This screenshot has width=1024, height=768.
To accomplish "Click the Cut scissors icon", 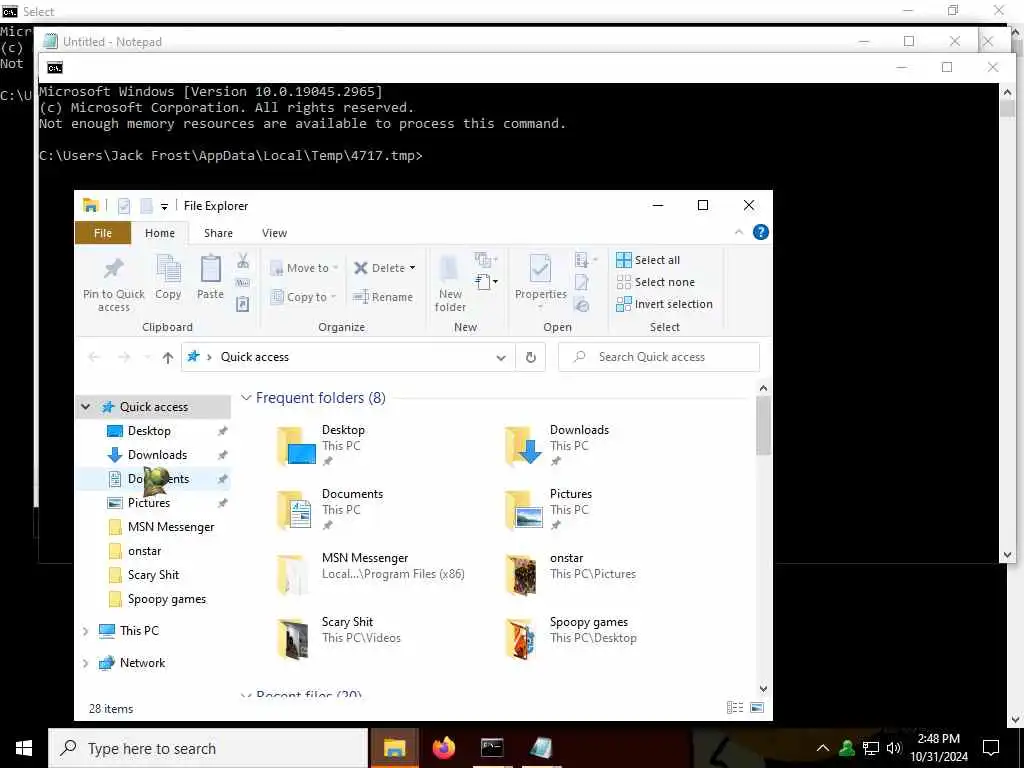I will [243, 261].
